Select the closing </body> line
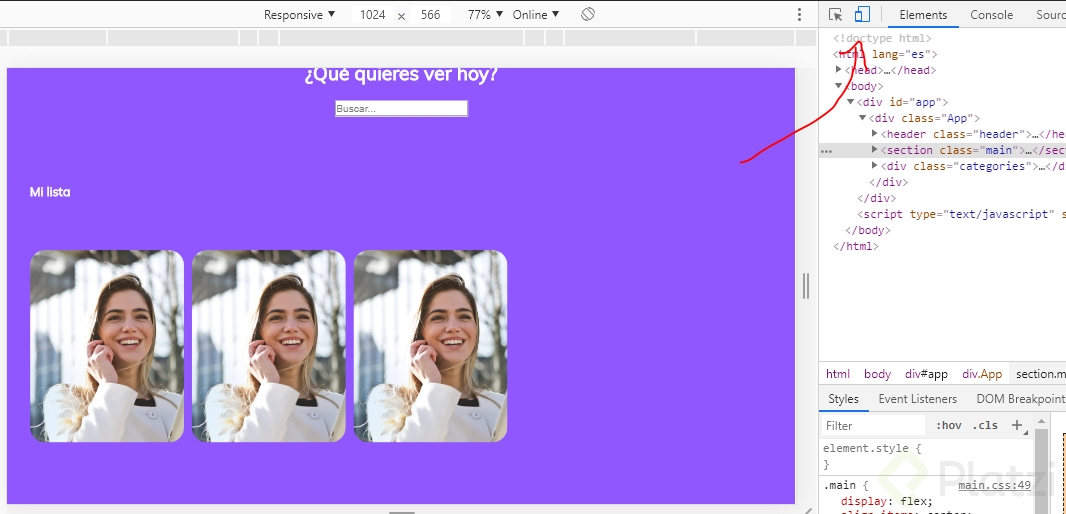Viewport: 1066px width, 514px height. click(x=867, y=230)
